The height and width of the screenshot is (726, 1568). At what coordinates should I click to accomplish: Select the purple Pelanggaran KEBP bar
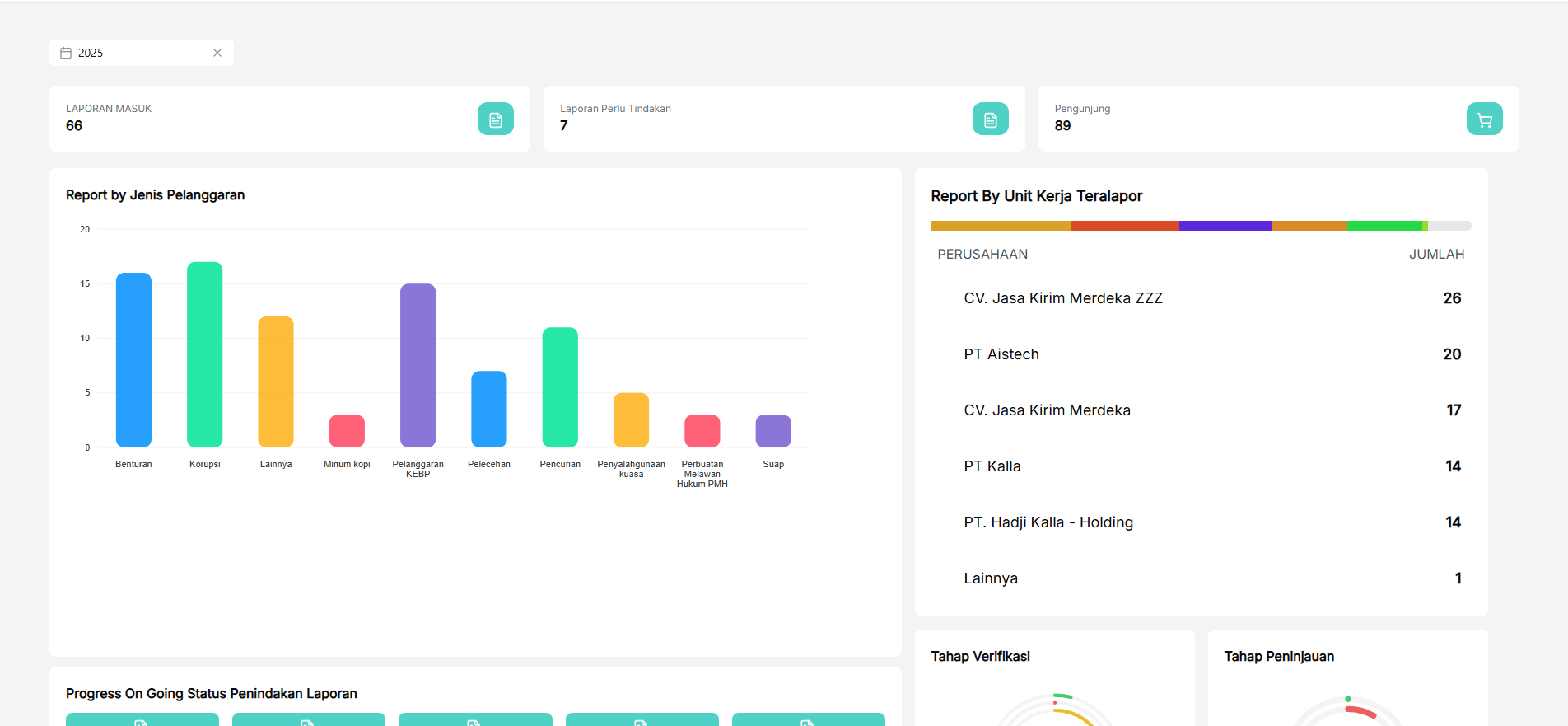(x=418, y=366)
